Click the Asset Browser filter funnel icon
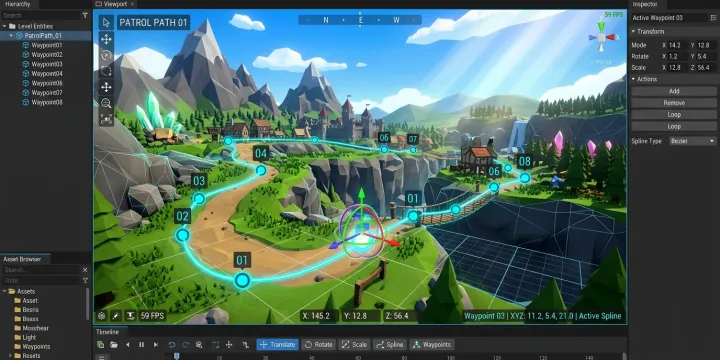Viewport: 720px width, 360px height. pos(85,281)
